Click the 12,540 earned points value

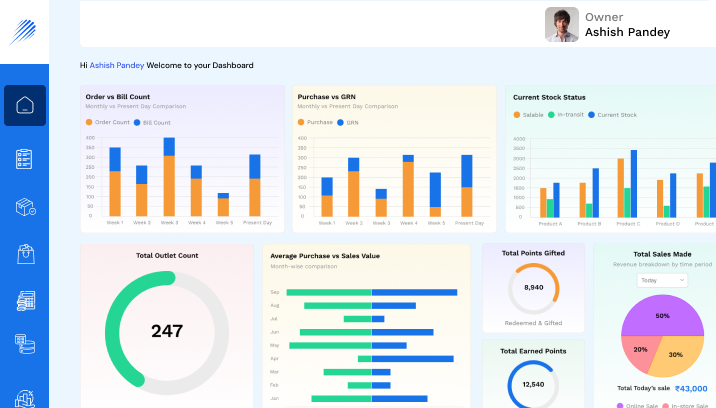533,385
